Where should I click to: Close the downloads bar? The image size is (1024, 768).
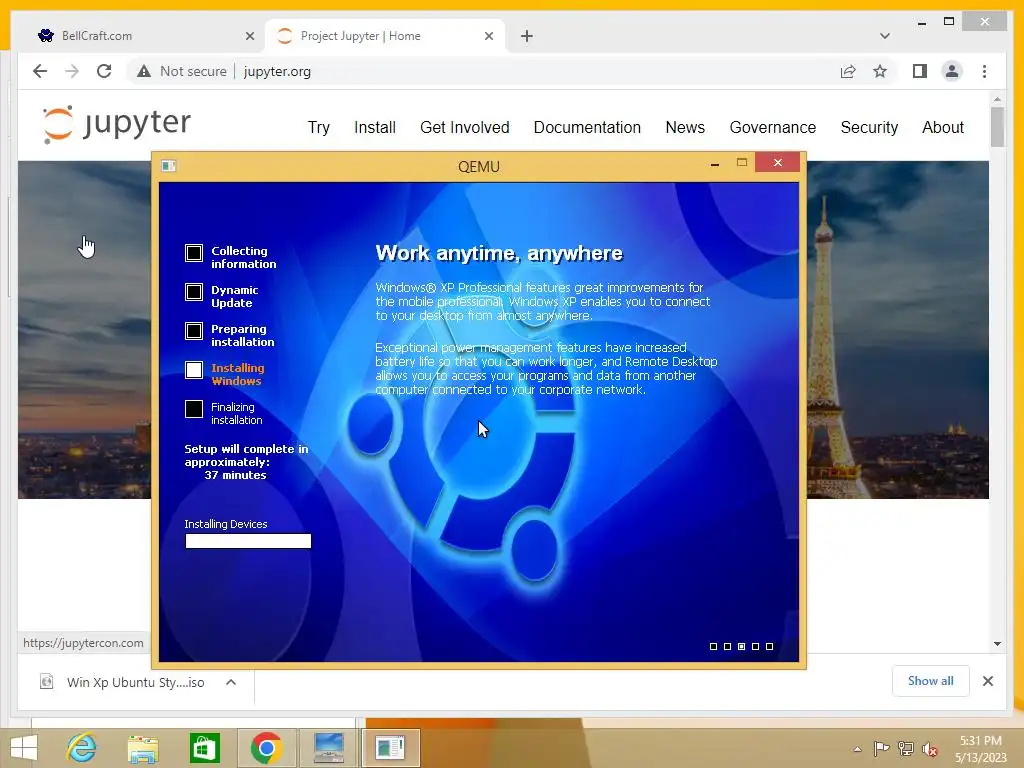987,681
